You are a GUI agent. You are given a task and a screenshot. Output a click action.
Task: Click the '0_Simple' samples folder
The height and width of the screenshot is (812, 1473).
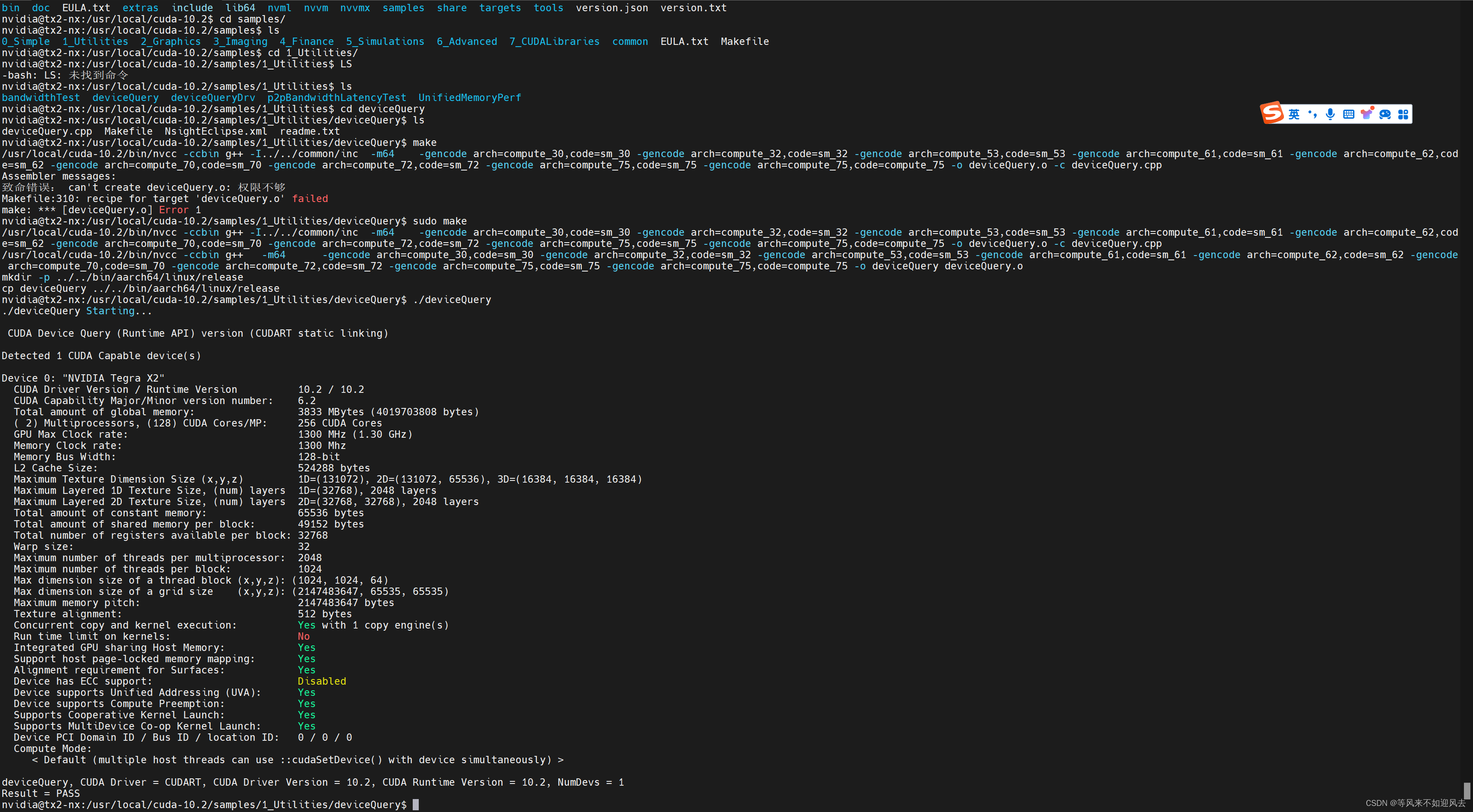click(26, 42)
